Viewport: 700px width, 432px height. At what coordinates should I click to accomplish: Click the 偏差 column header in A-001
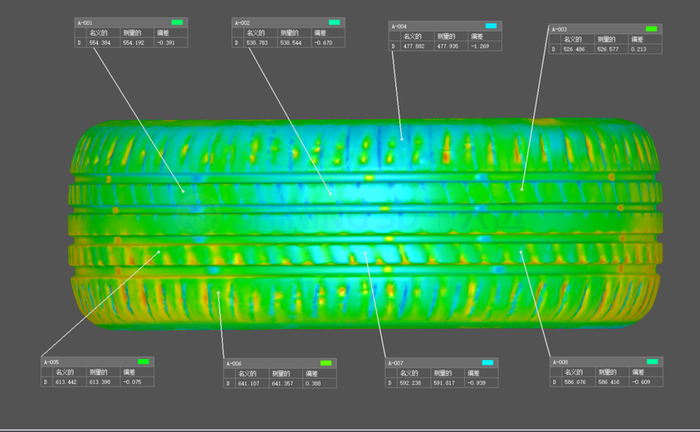[163, 33]
